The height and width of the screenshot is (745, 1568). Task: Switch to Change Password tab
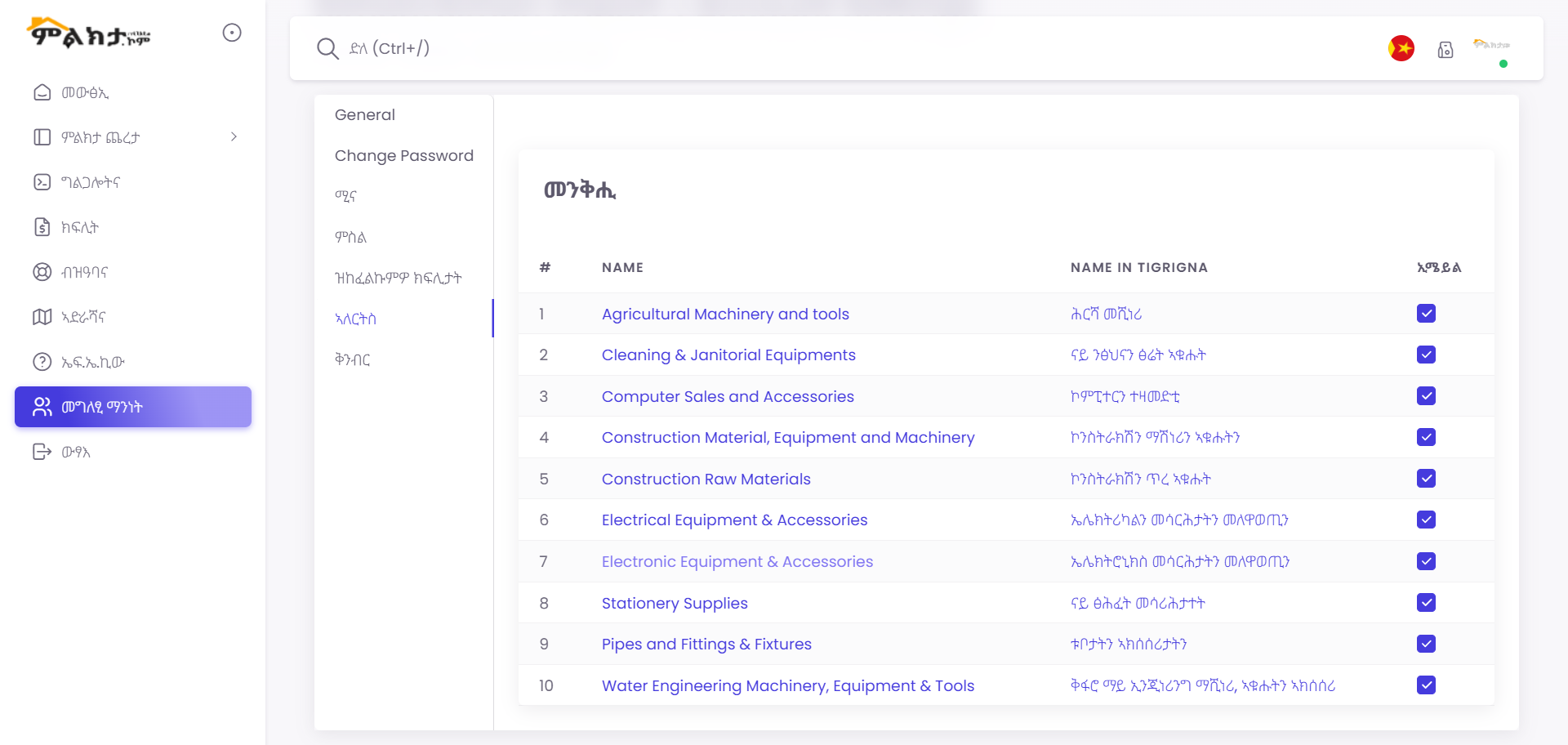coord(403,156)
